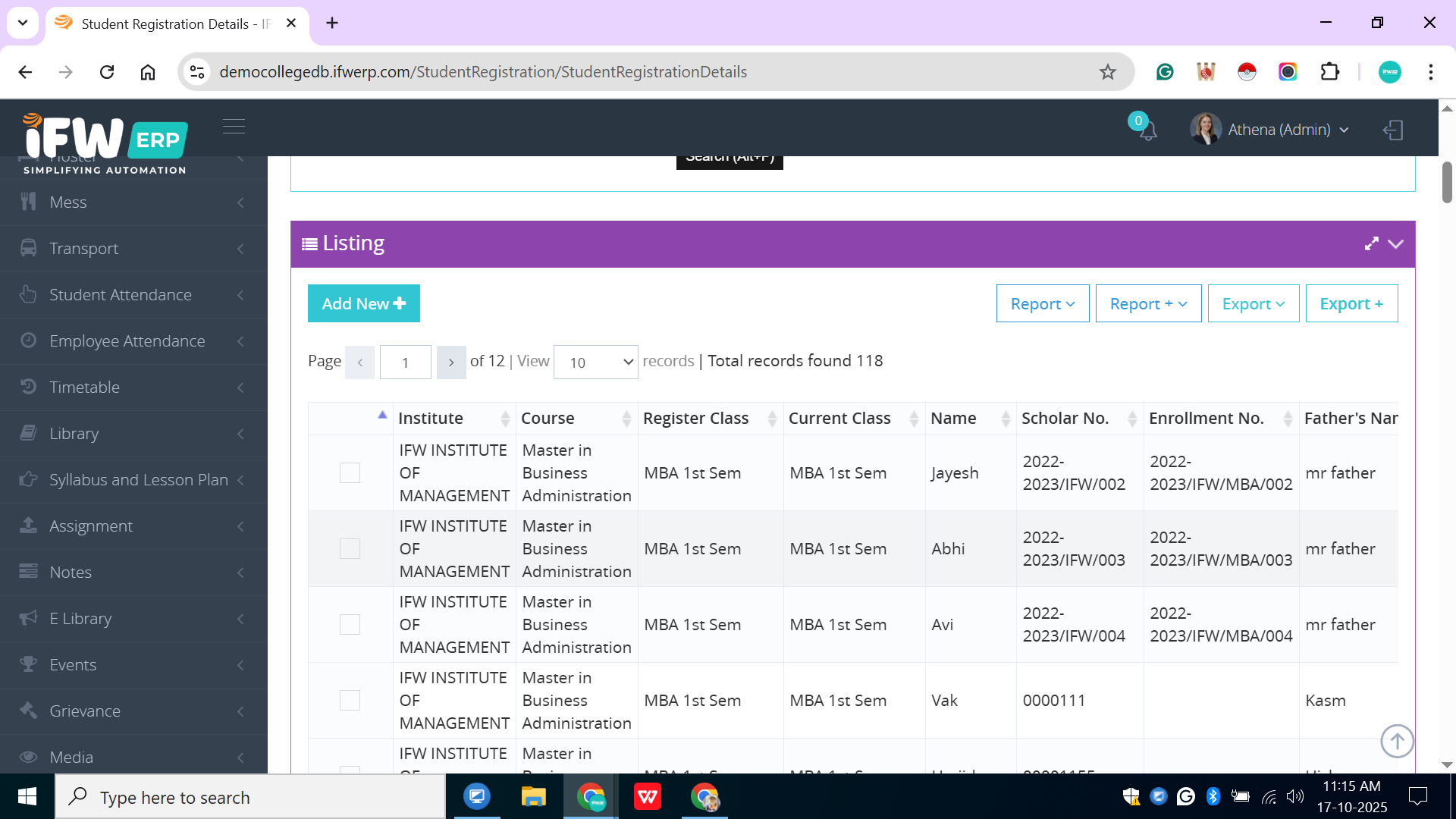Select the checkbox for Abhi row
This screenshot has width=1456, height=819.
[350, 549]
